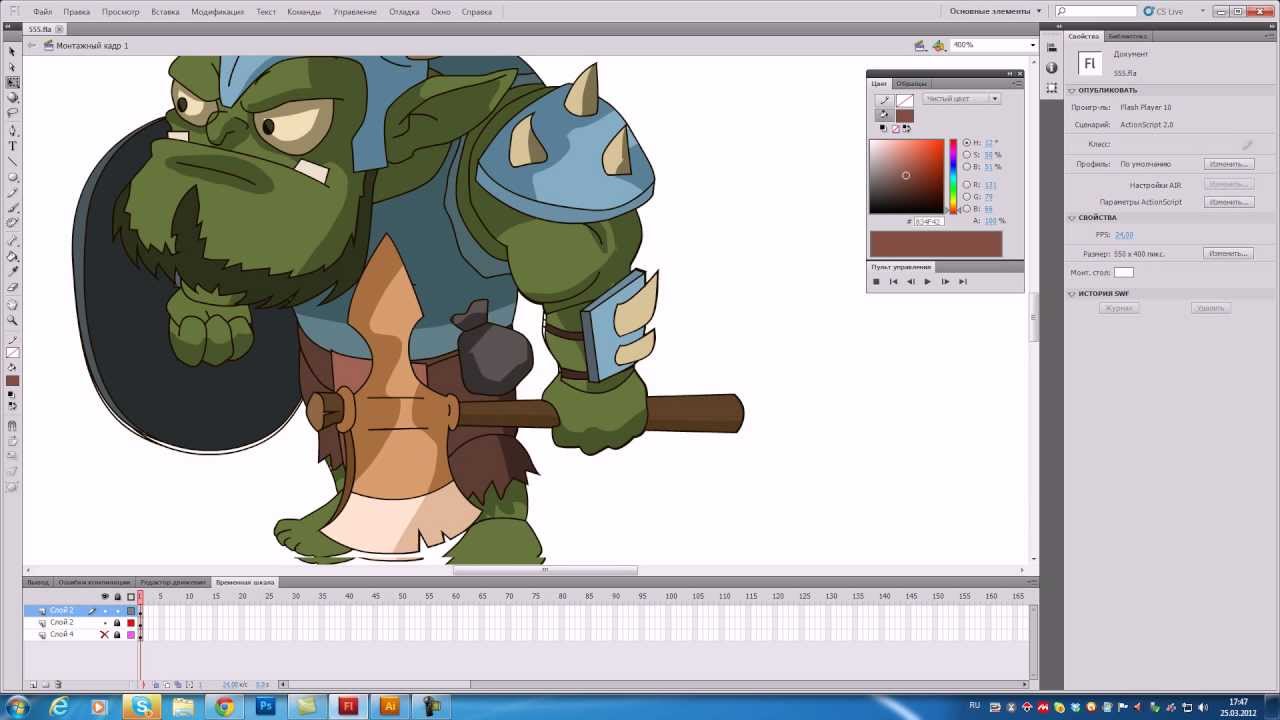This screenshot has height=720, width=1280.
Task: Open Photoshop from the Windows taskbar
Action: [266, 706]
